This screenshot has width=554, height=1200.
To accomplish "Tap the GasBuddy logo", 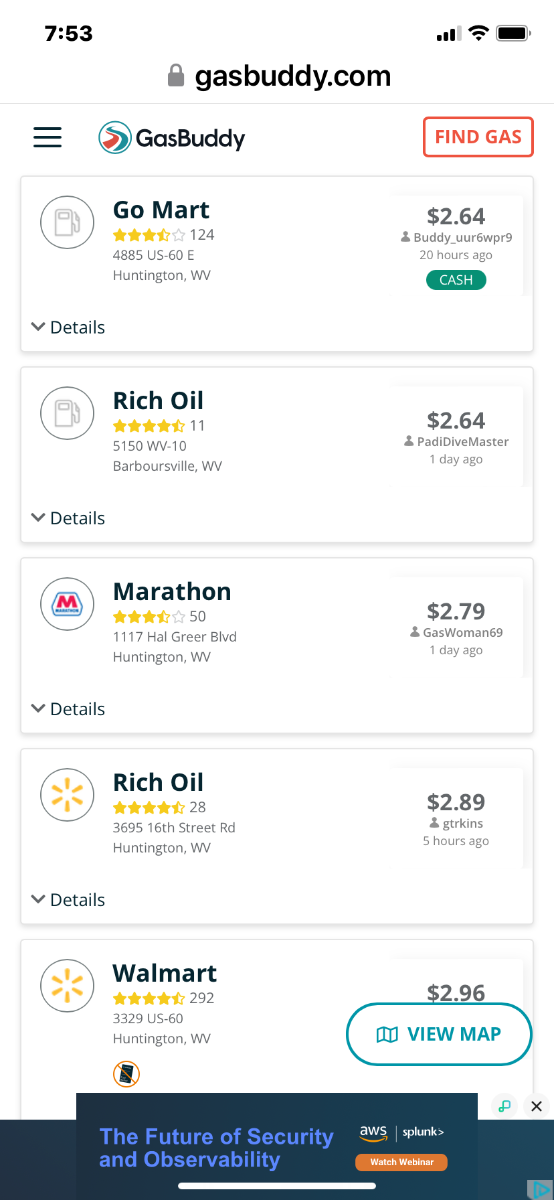I will click(x=172, y=138).
